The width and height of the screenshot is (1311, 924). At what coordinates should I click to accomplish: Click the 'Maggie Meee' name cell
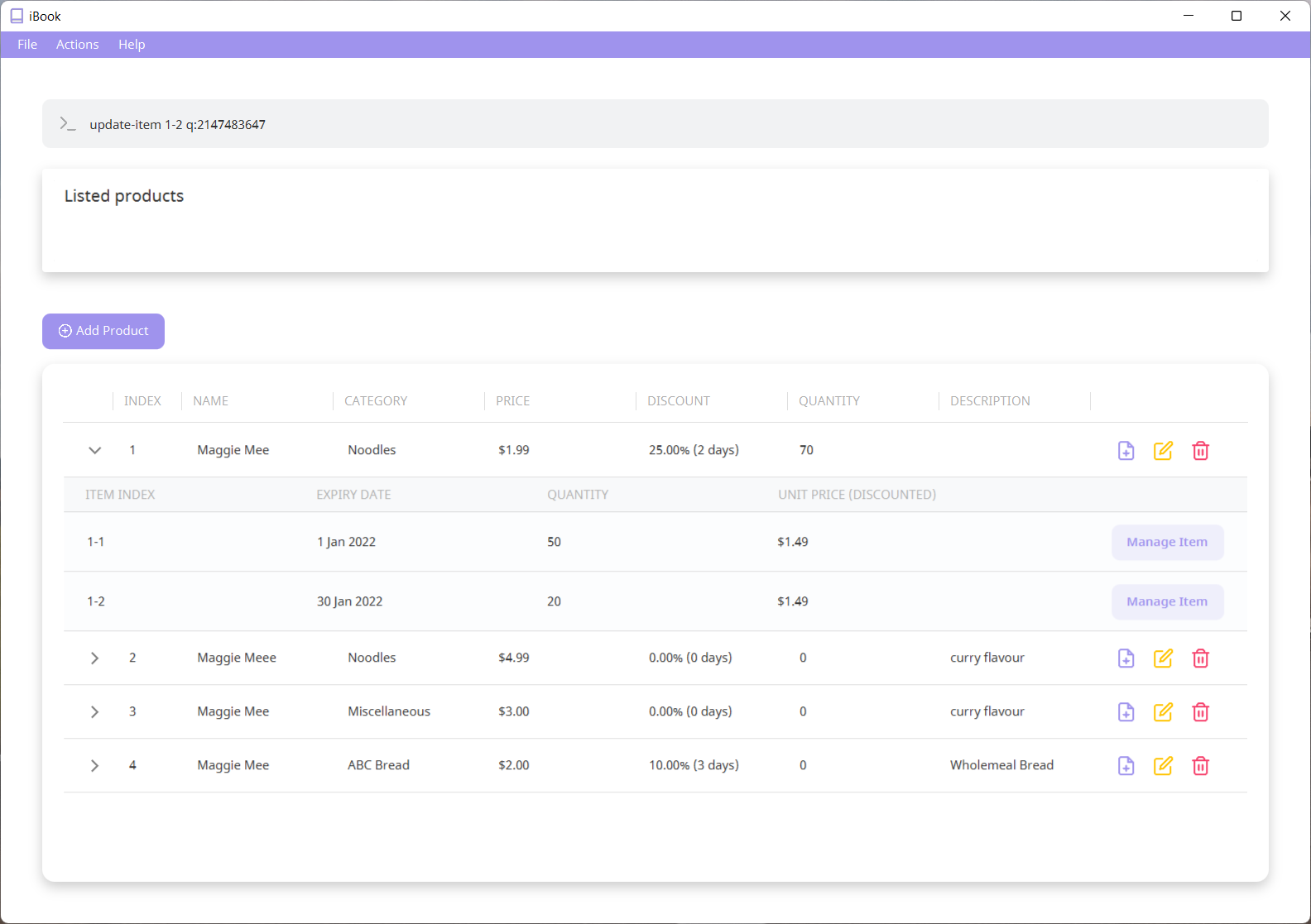tap(237, 658)
